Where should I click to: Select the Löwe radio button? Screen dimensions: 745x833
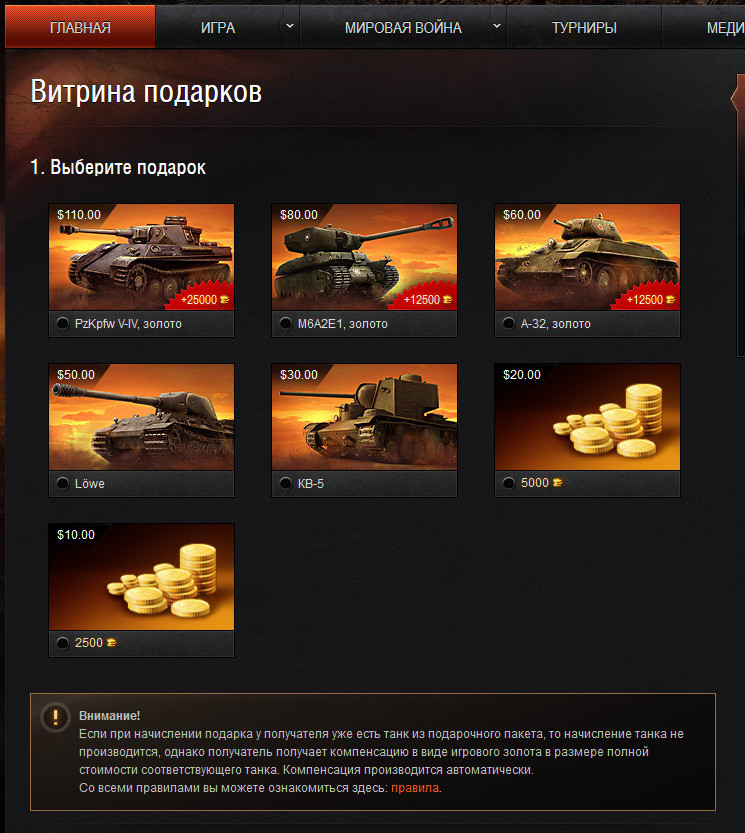pos(63,483)
